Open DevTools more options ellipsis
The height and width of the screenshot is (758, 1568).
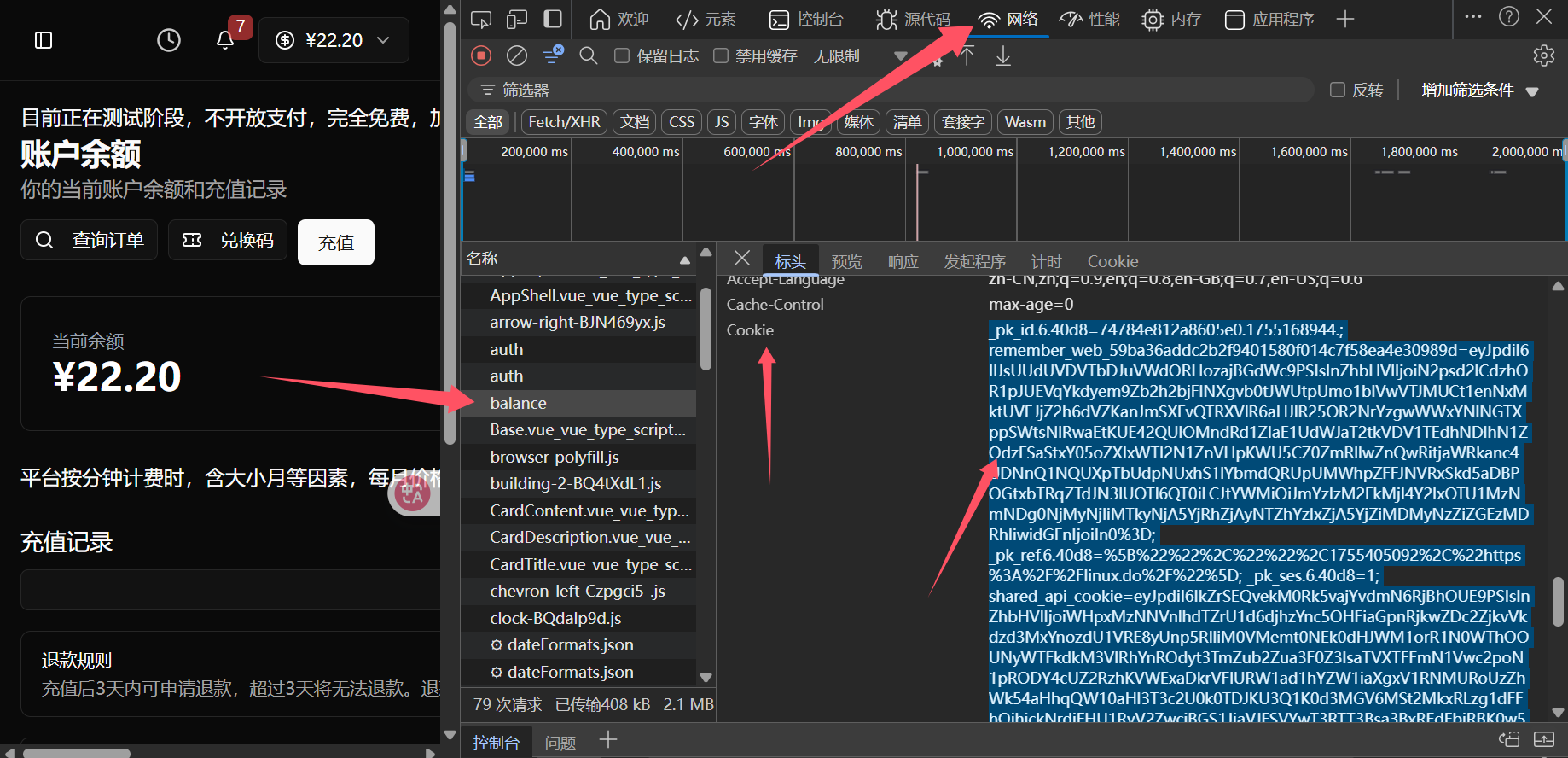click(x=1473, y=17)
